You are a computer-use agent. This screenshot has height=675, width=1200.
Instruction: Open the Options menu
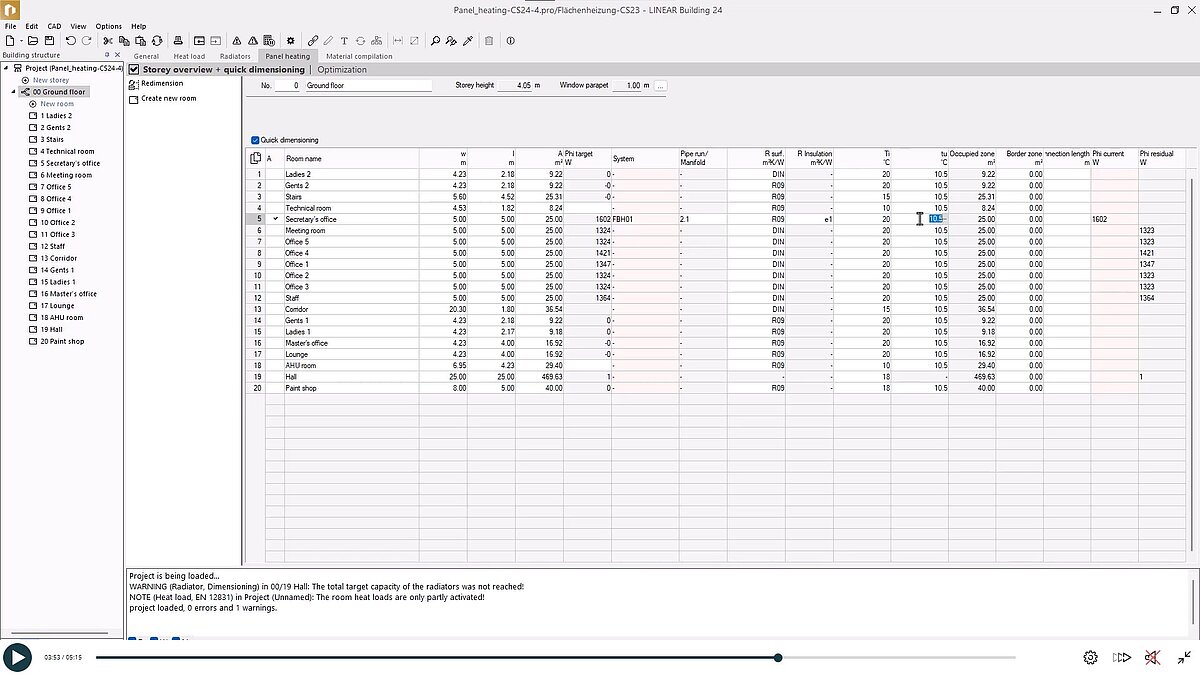(x=108, y=26)
